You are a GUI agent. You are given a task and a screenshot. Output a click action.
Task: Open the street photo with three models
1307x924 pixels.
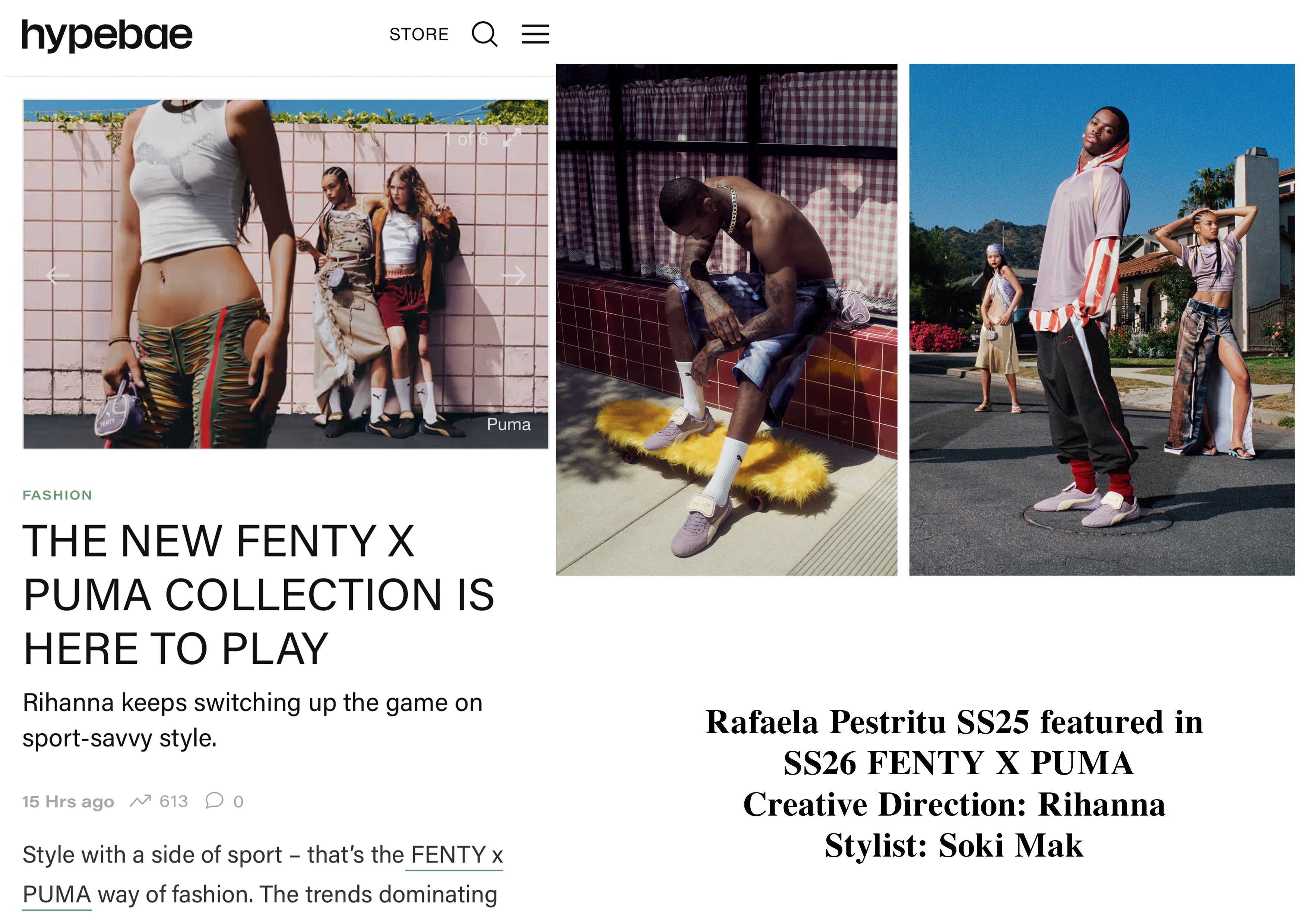[1101, 319]
